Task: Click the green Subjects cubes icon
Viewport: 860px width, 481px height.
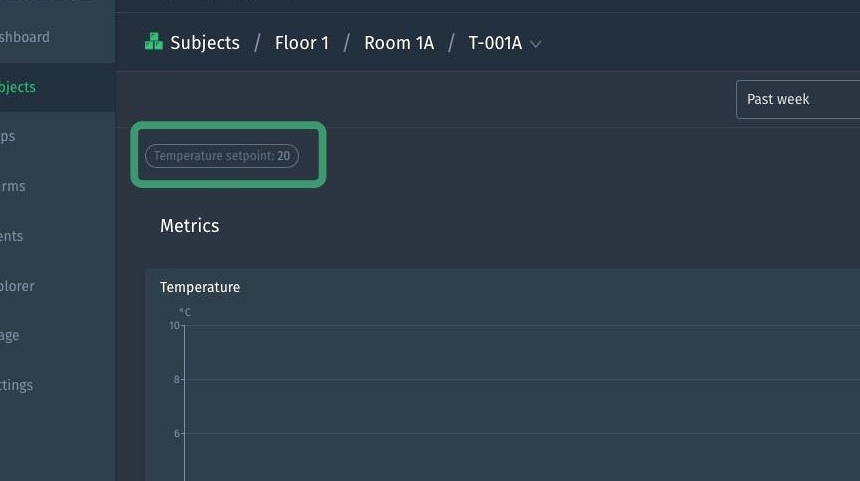Action: [153, 42]
